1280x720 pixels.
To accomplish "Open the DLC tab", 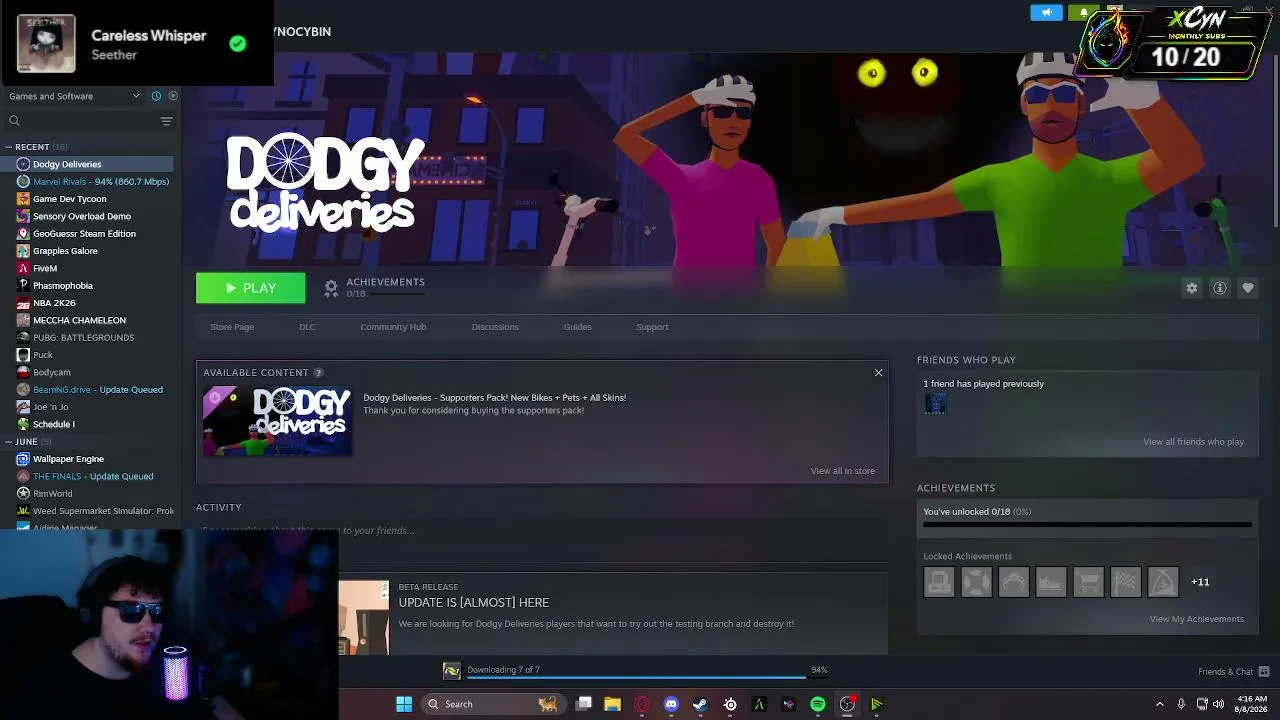I will point(307,327).
